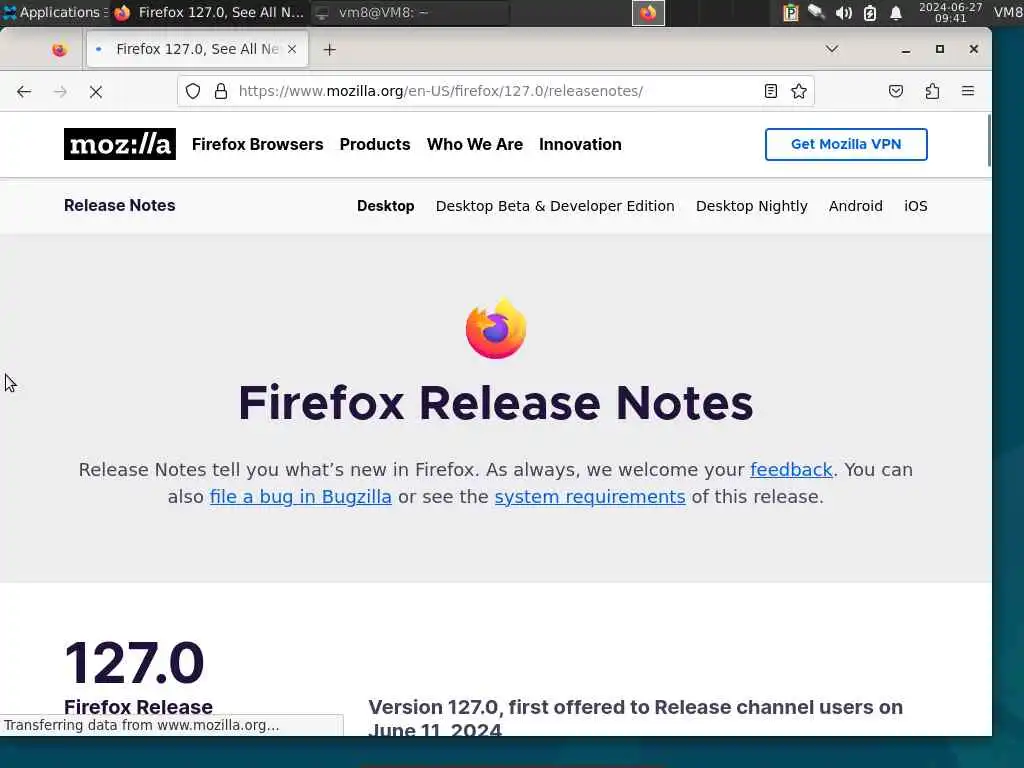Follow the feedback link
The image size is (1024, 768).
pyautogui.click(x=791, y=470)
